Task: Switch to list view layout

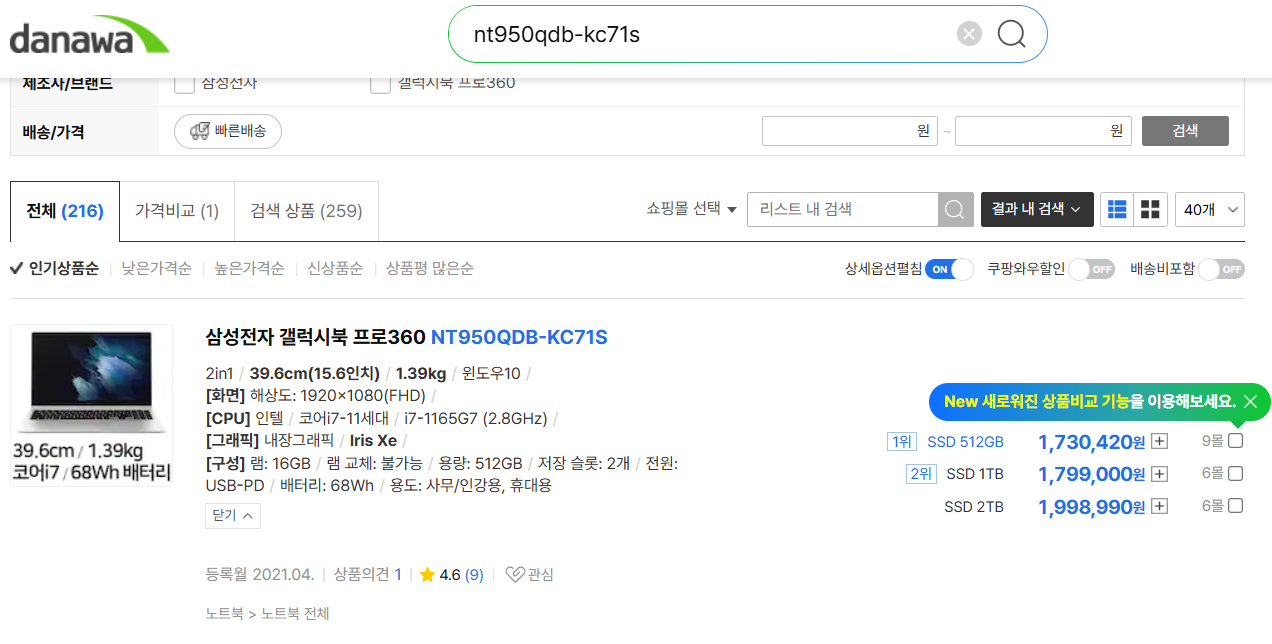Action: click(x=1117, y=210)
